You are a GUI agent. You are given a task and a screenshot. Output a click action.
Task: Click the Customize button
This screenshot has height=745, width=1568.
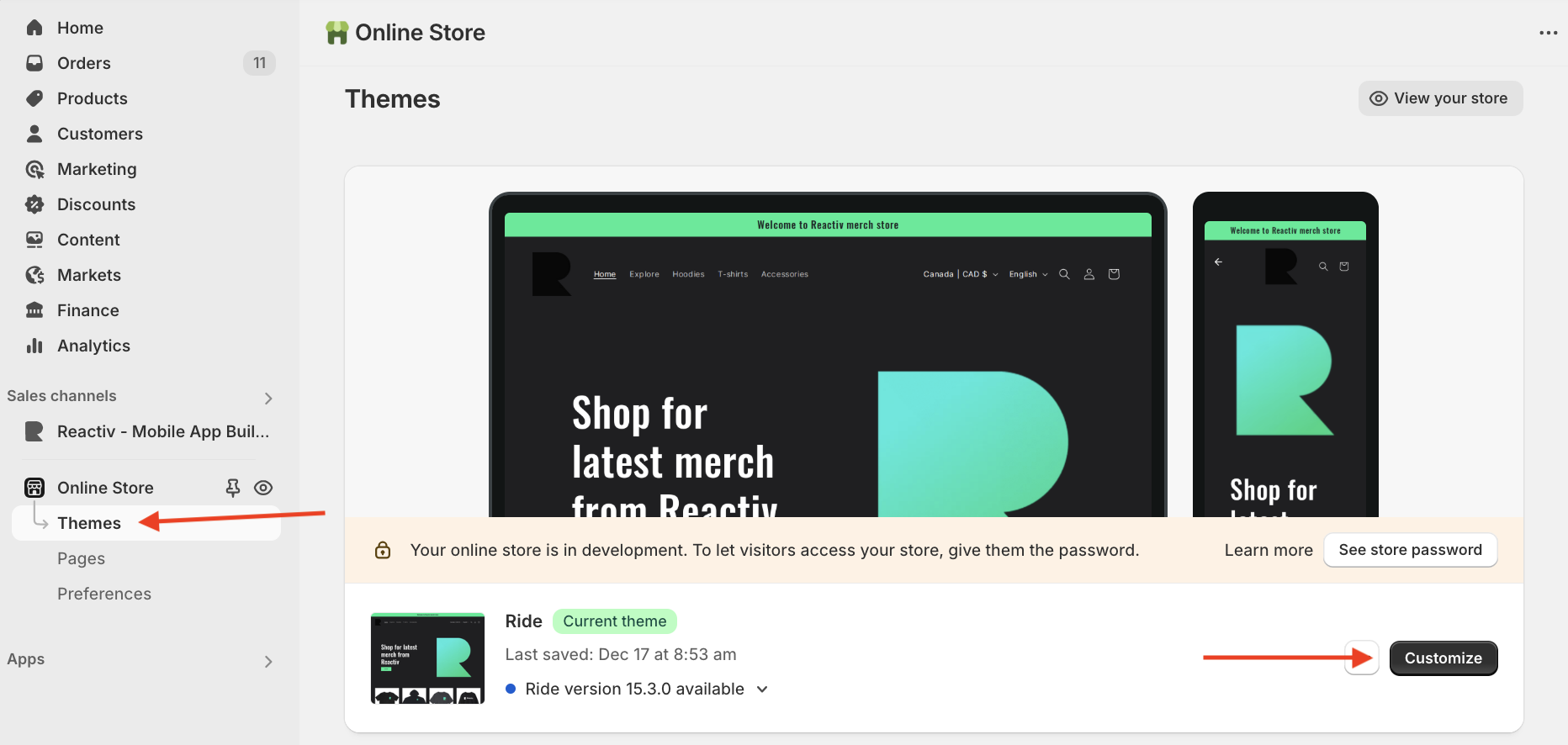point(1444,658)
